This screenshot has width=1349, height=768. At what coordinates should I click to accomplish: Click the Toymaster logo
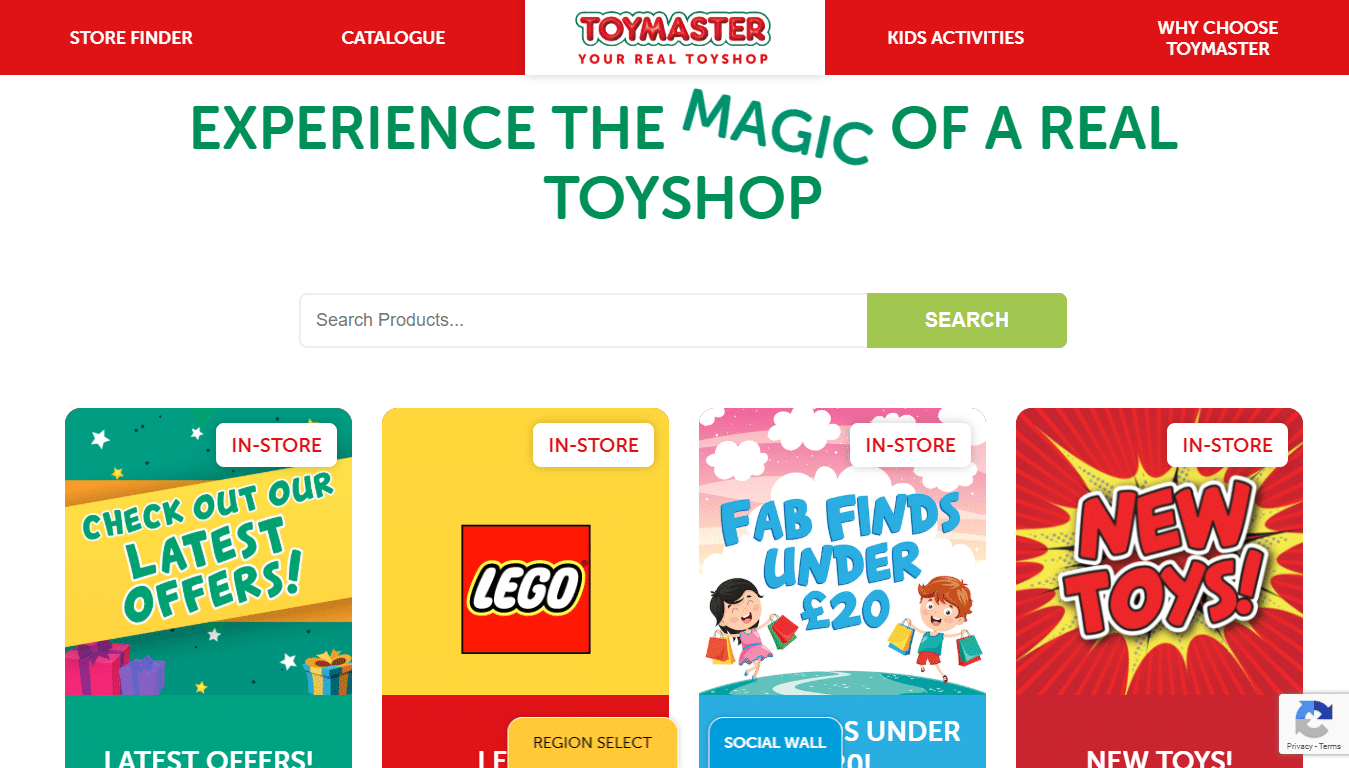coord(674,38)
